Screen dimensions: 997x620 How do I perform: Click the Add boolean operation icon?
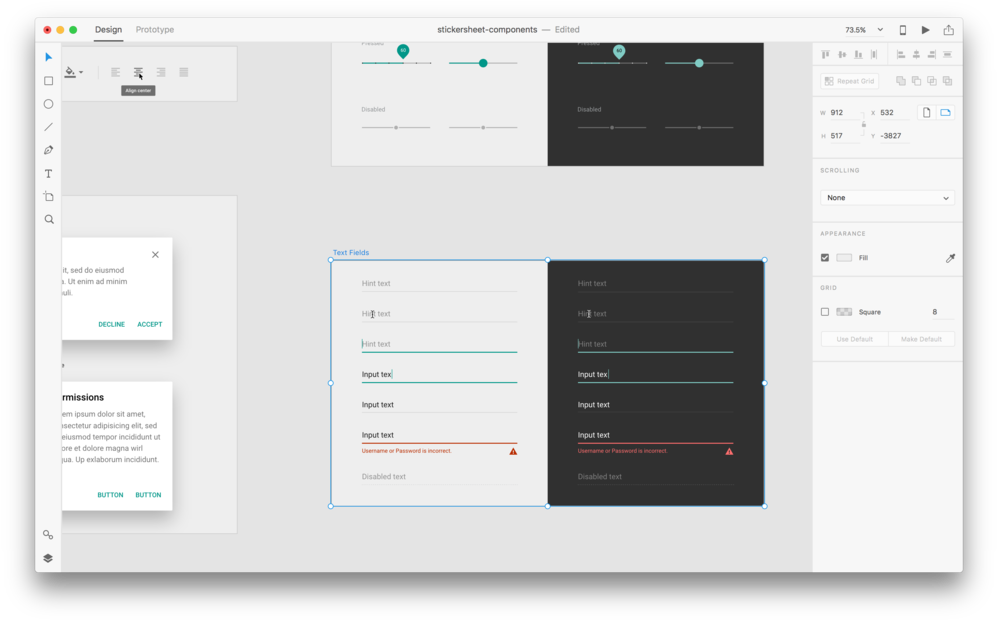tap(900, 81)
